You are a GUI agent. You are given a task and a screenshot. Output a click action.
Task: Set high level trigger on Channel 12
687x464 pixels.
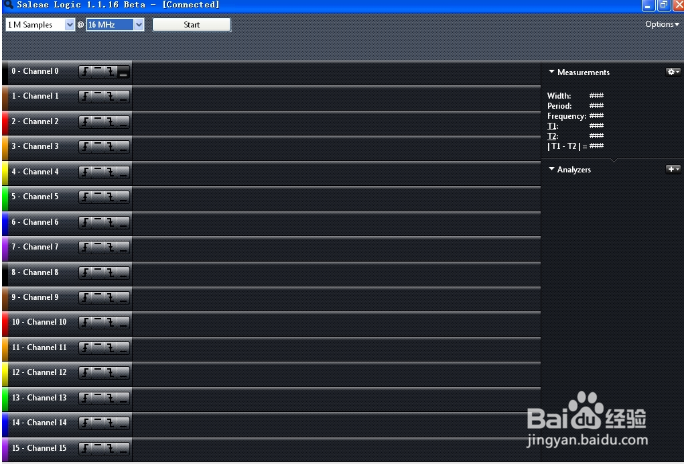pyautogui.click(x=98, y=372)
